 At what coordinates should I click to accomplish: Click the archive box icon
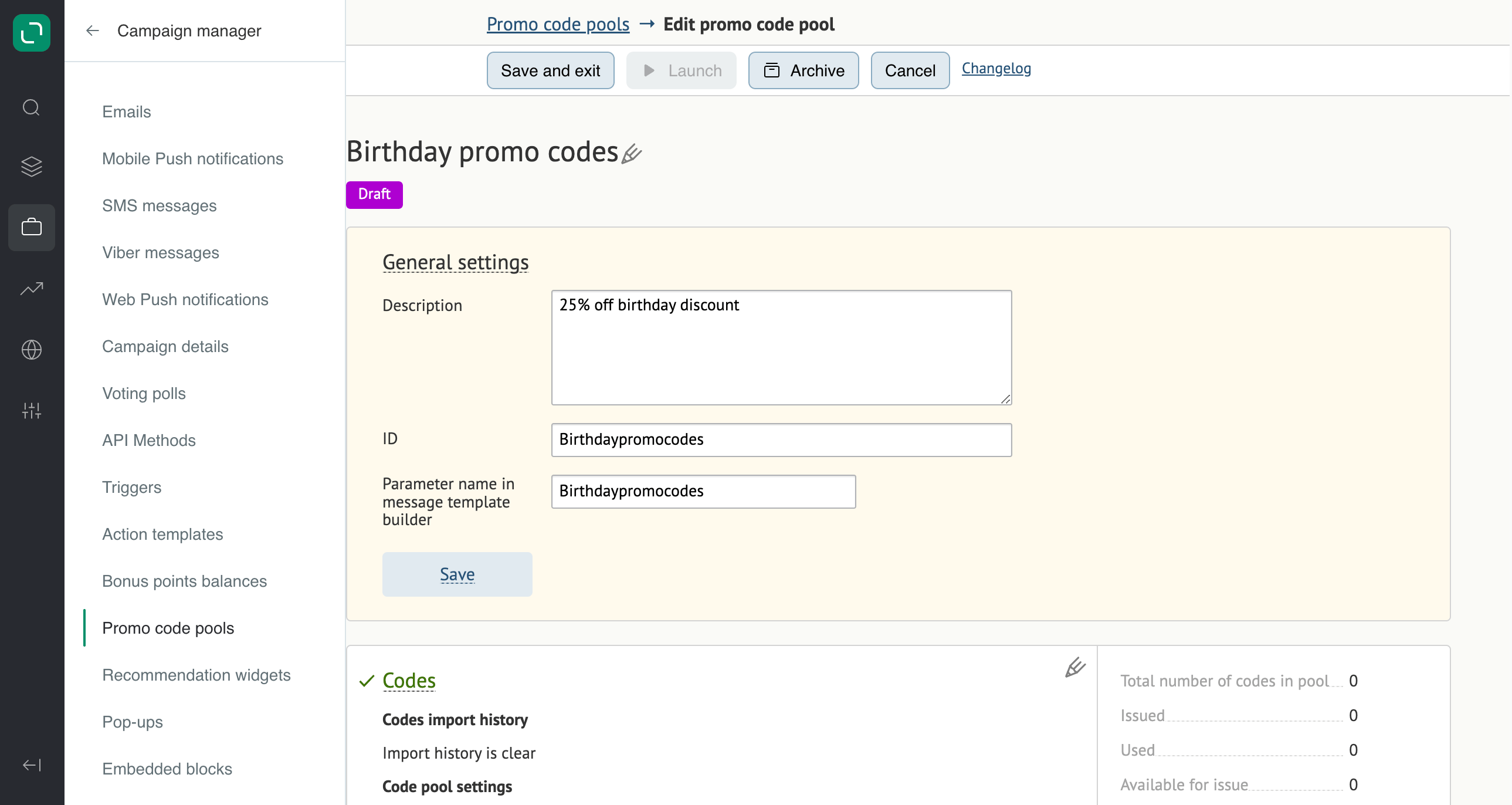(x=771, y=70)
